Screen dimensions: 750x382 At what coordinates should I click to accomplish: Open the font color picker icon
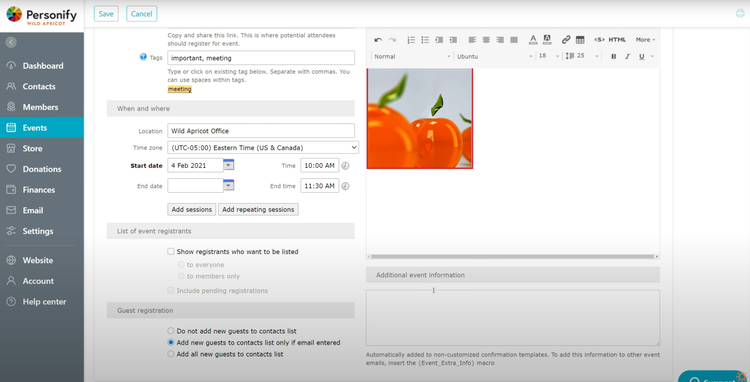point(533,40)
